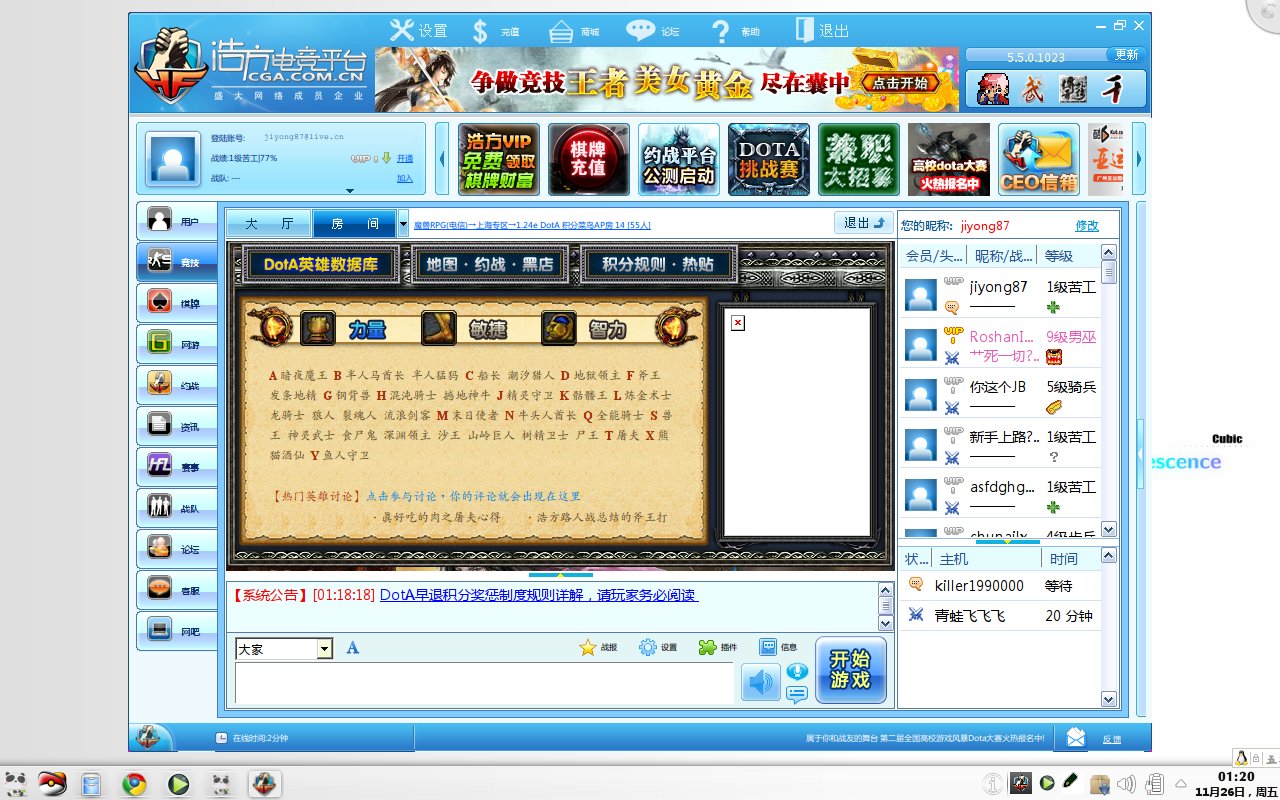
Task: Open 充值 recharge dollar icon
Action: pyautogui.click(x=495, y=31)
